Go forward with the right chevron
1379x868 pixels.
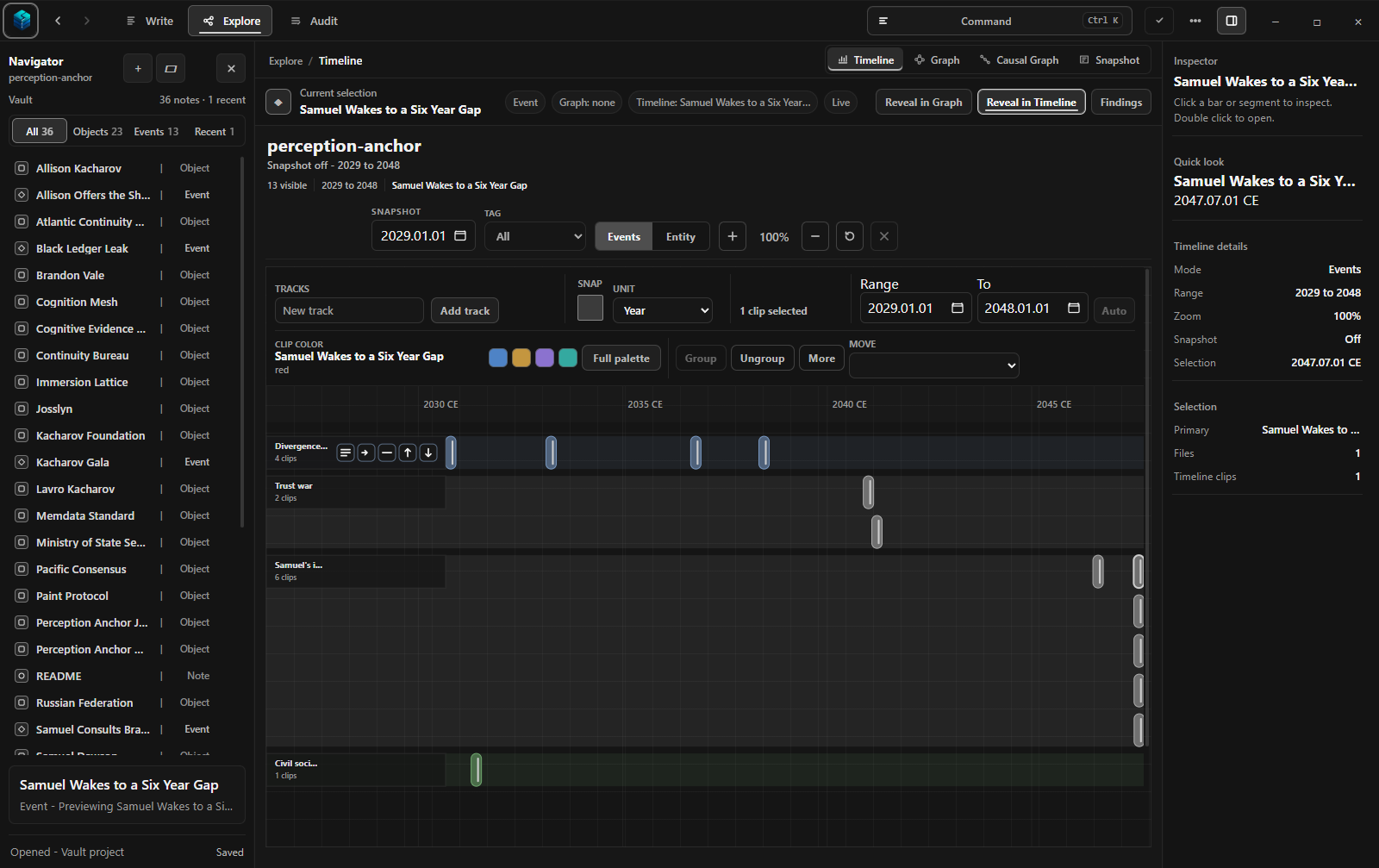(x=86, y=21)
